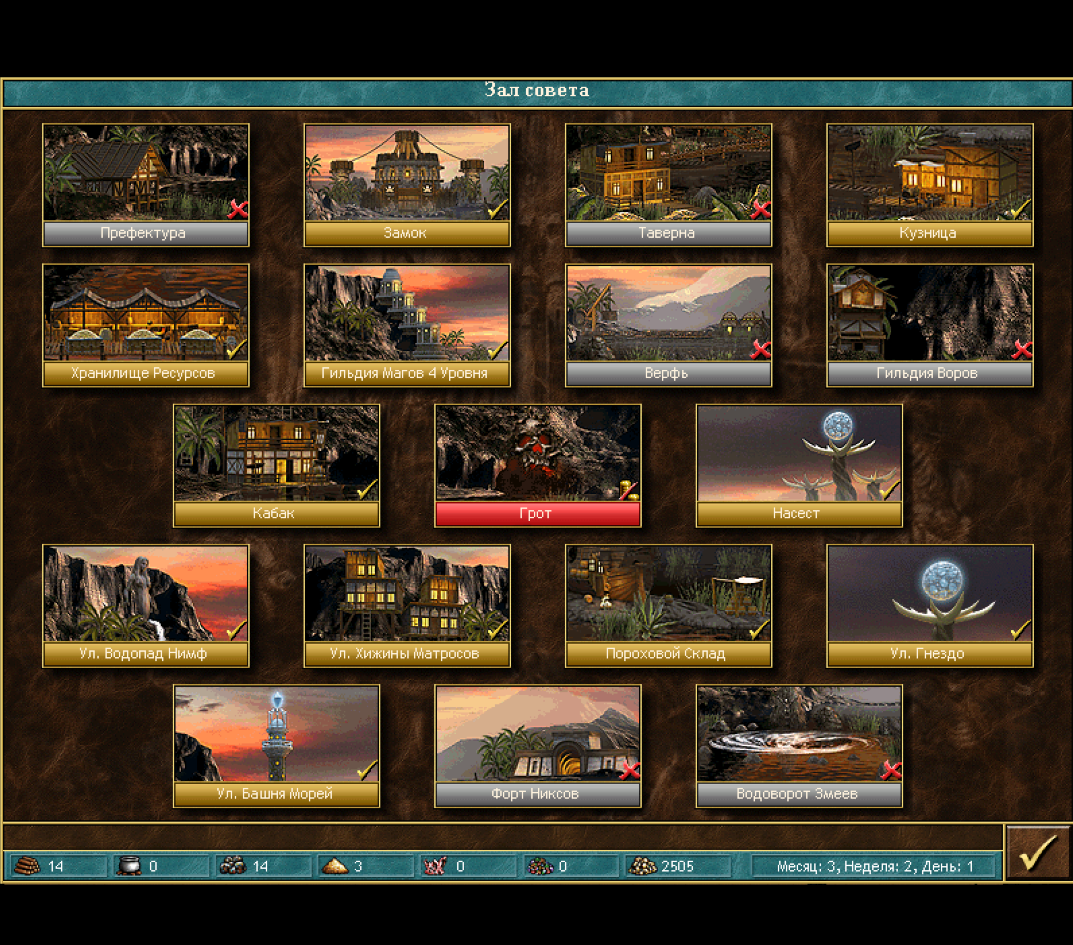
Task: Click the gems resource icon
Action: click(540, 866)
